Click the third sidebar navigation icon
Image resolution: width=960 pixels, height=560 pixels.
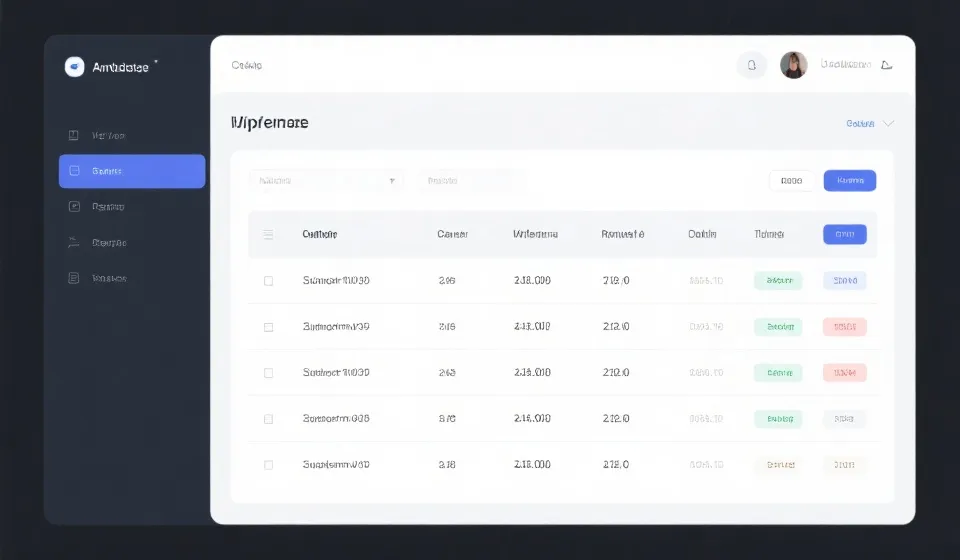pyautogui.click(x=73, y=207)
